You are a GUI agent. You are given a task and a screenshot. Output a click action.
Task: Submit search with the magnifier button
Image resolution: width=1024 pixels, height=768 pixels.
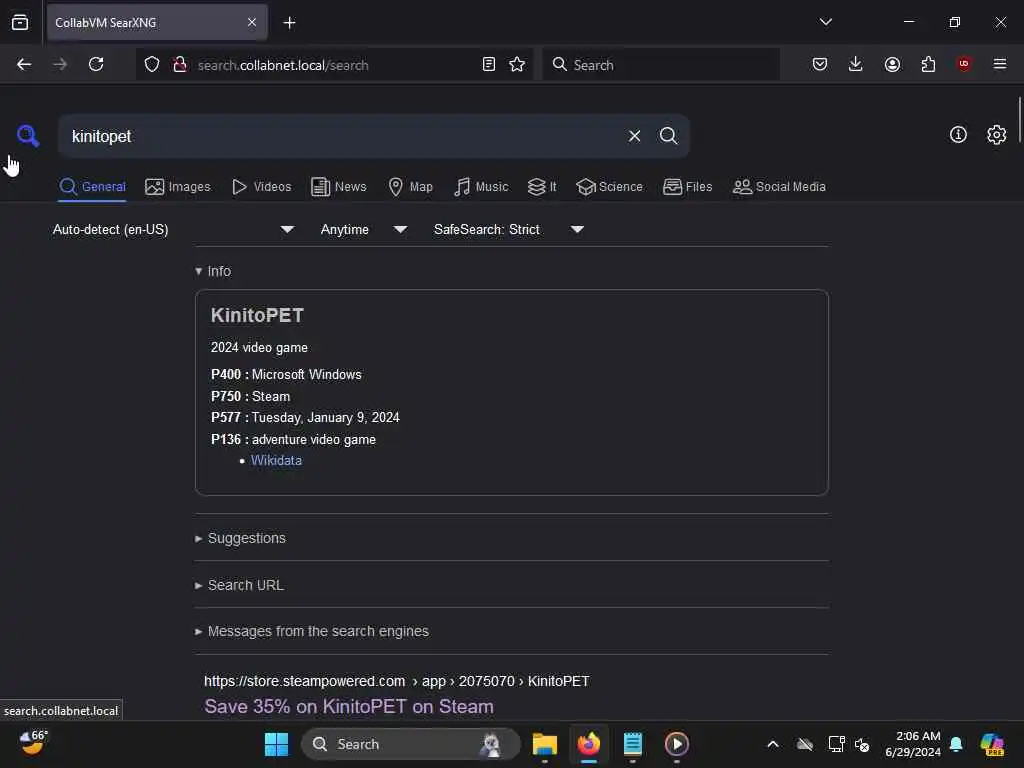click(x=668, y=136)
